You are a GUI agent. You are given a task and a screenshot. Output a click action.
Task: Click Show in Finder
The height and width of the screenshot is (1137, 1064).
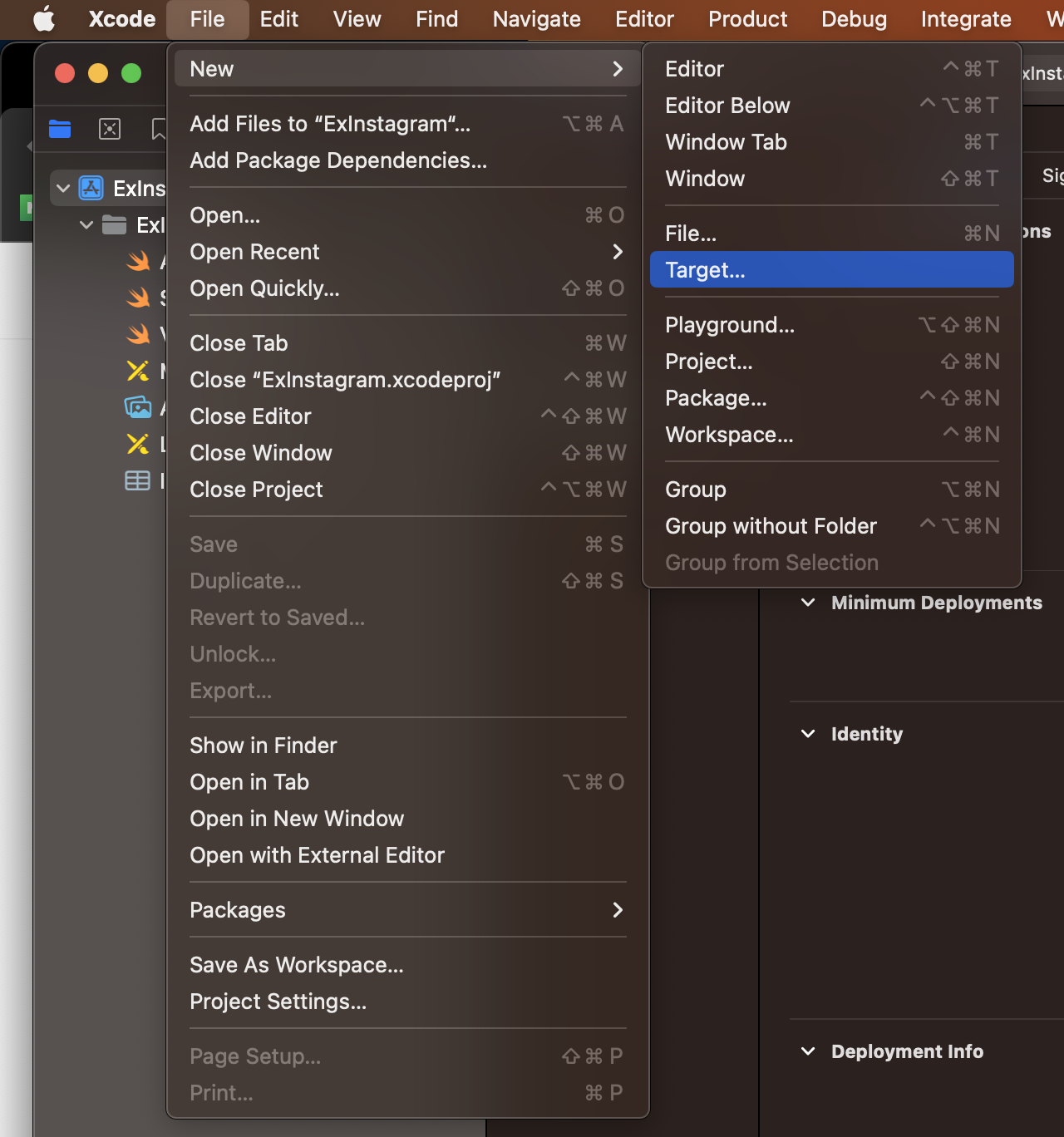pos(407,746)
